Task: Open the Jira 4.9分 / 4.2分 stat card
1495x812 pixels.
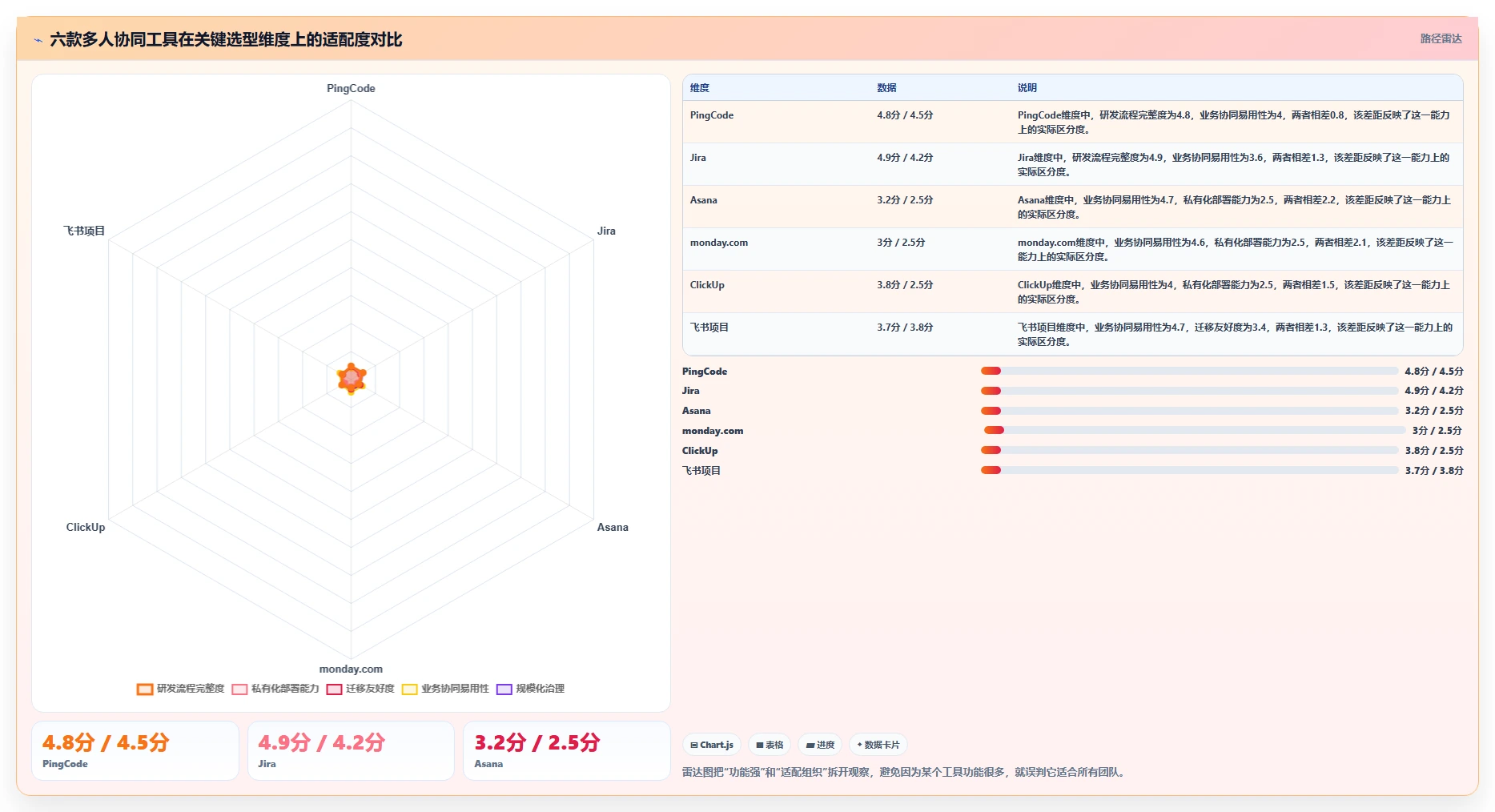Action: (x=351, y=750)
